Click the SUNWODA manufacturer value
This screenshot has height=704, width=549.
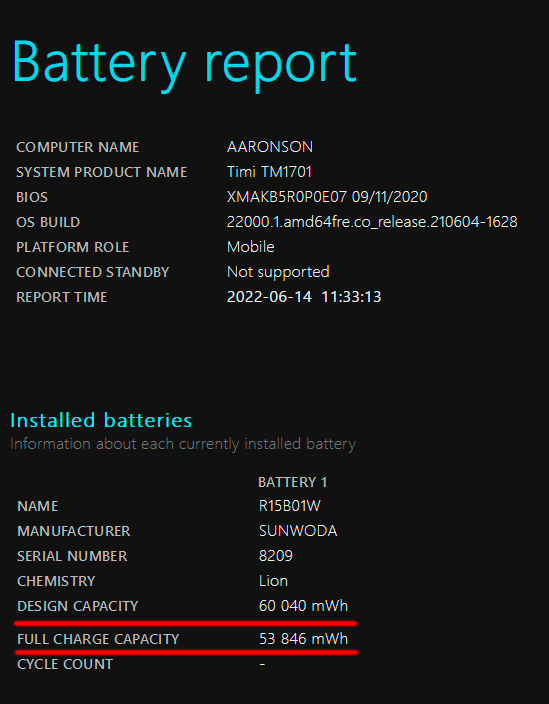298,531
